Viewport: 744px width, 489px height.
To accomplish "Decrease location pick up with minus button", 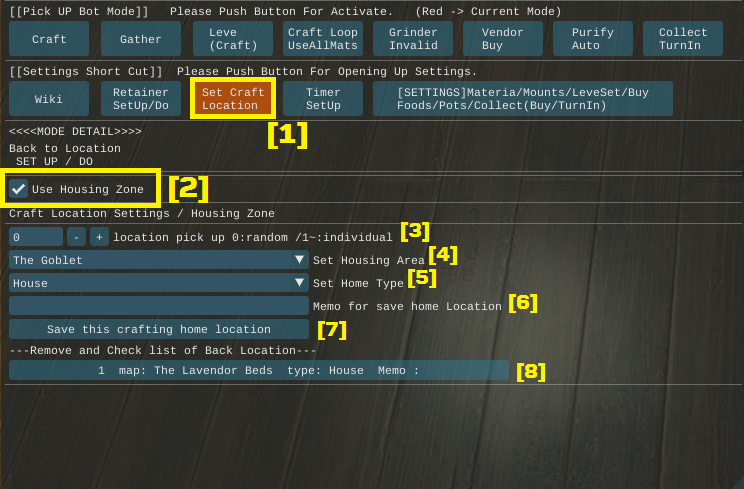I will 77,237.
